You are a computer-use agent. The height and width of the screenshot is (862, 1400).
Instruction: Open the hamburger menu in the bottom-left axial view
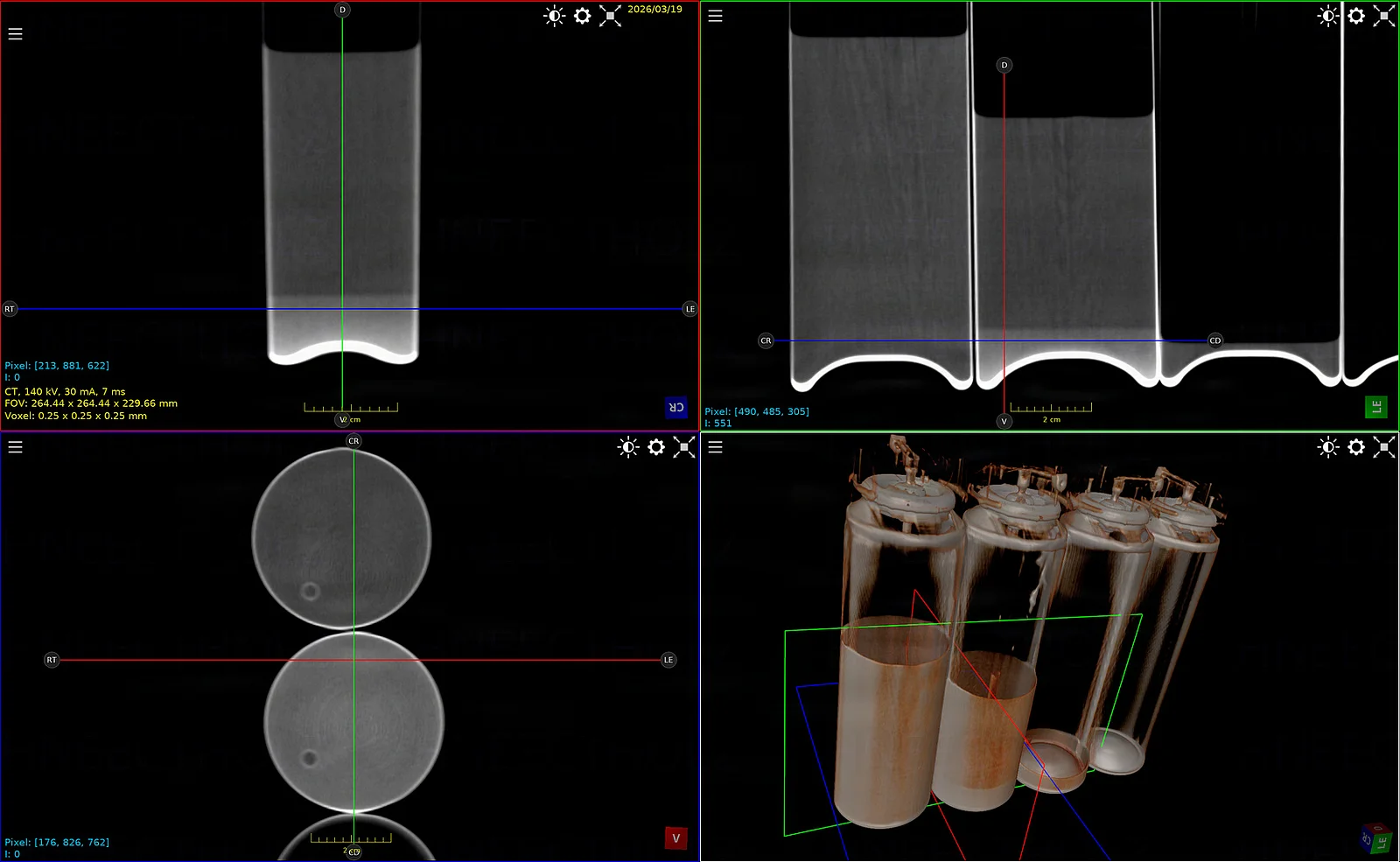[x=15, y=447]
